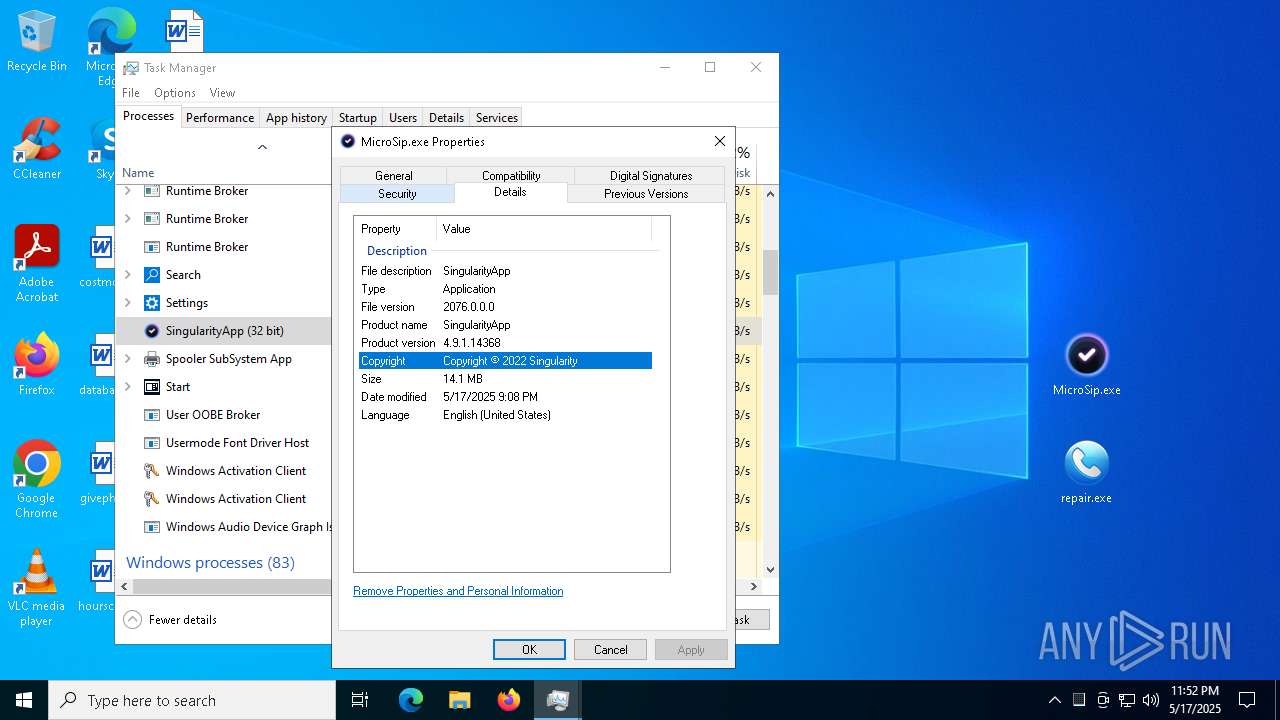Open the Recycle Bin desktop icon

click(x=37, y=42)
